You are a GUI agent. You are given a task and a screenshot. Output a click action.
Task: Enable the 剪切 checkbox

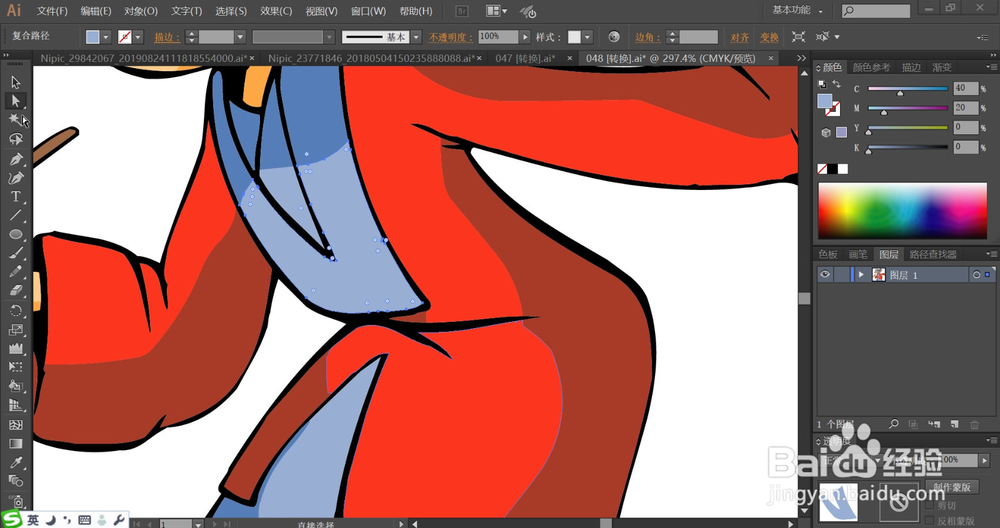930,505
